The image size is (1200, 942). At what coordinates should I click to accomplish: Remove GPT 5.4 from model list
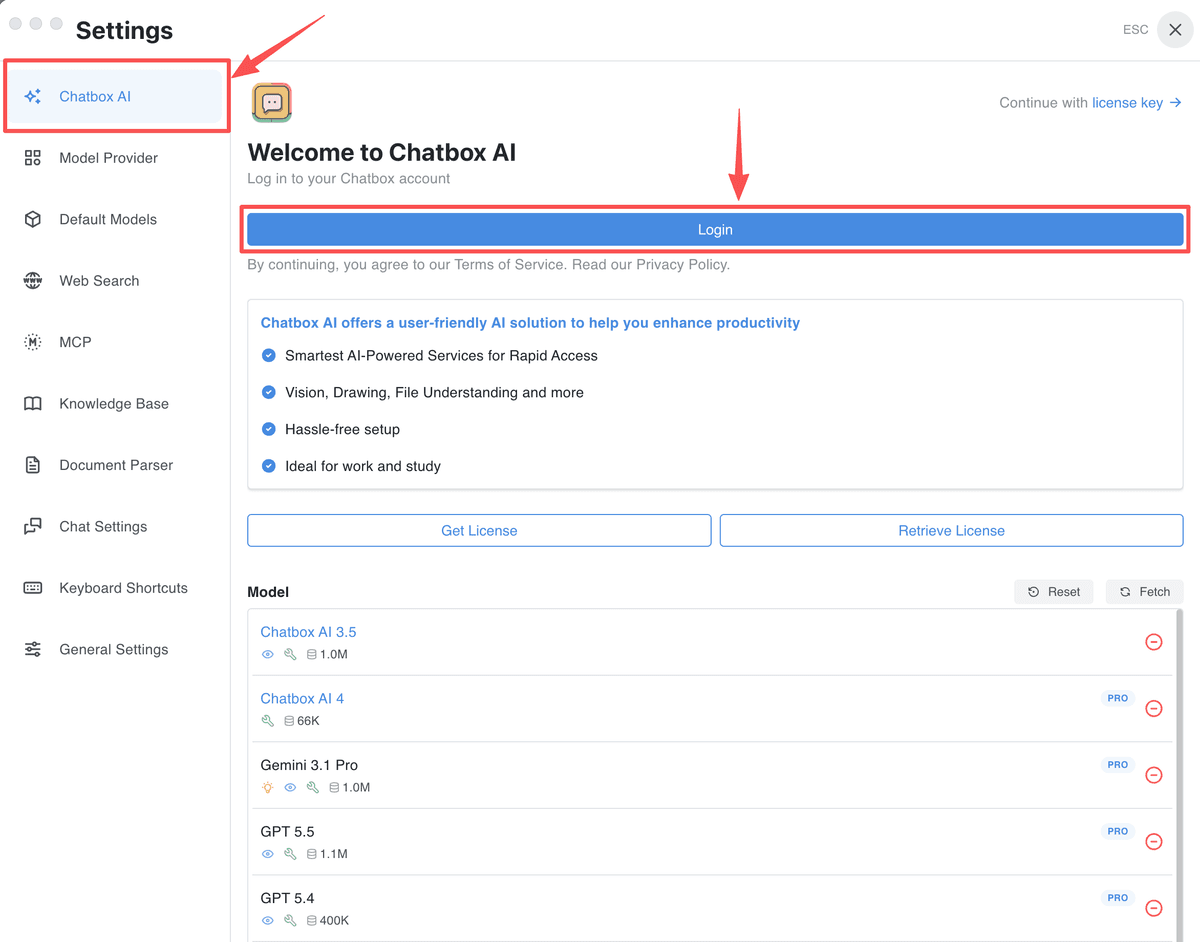click(x=1153, y=908)
